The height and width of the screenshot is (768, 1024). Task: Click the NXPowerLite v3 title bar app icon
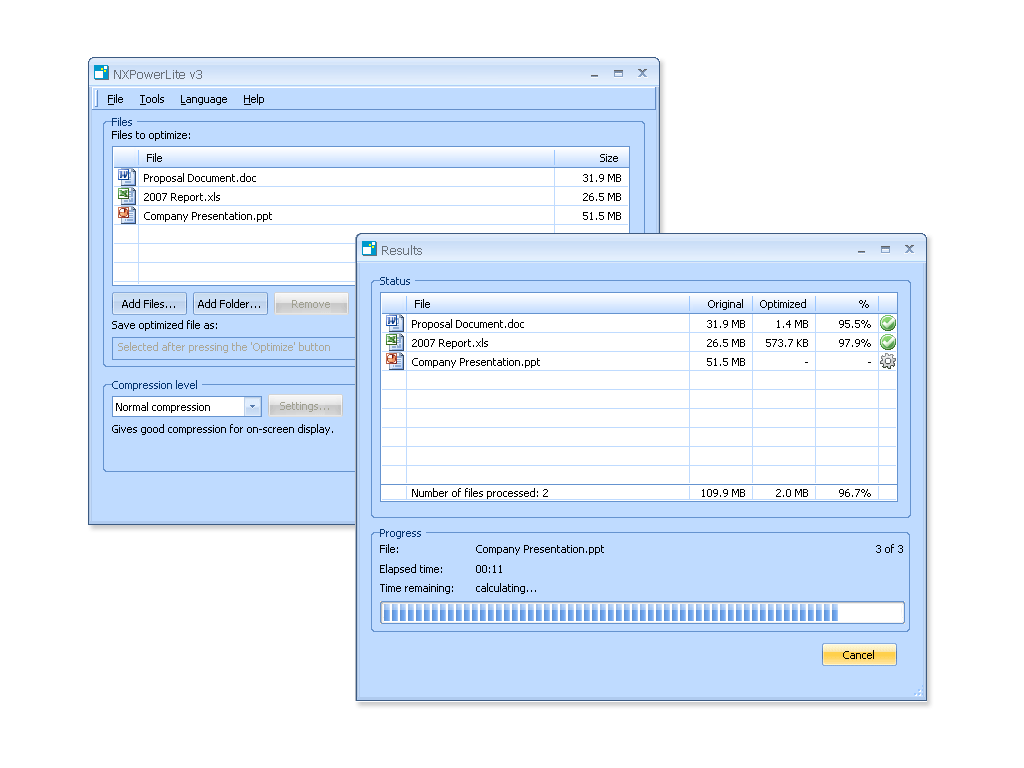point(101,72)
